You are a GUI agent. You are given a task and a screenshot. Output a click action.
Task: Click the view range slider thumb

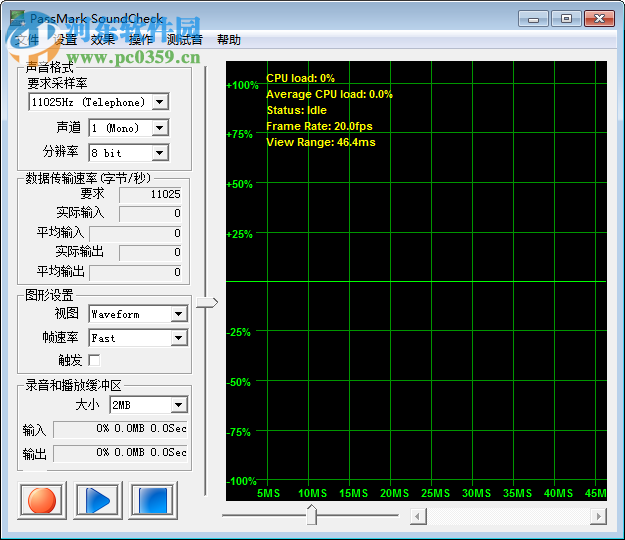pyautogui.click(x=311, y=515)
